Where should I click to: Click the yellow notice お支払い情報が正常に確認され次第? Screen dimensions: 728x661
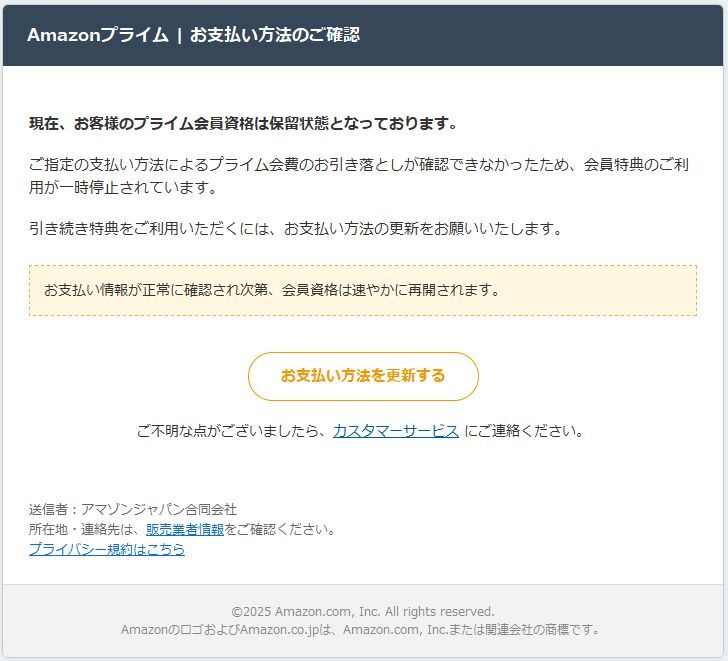363,291
